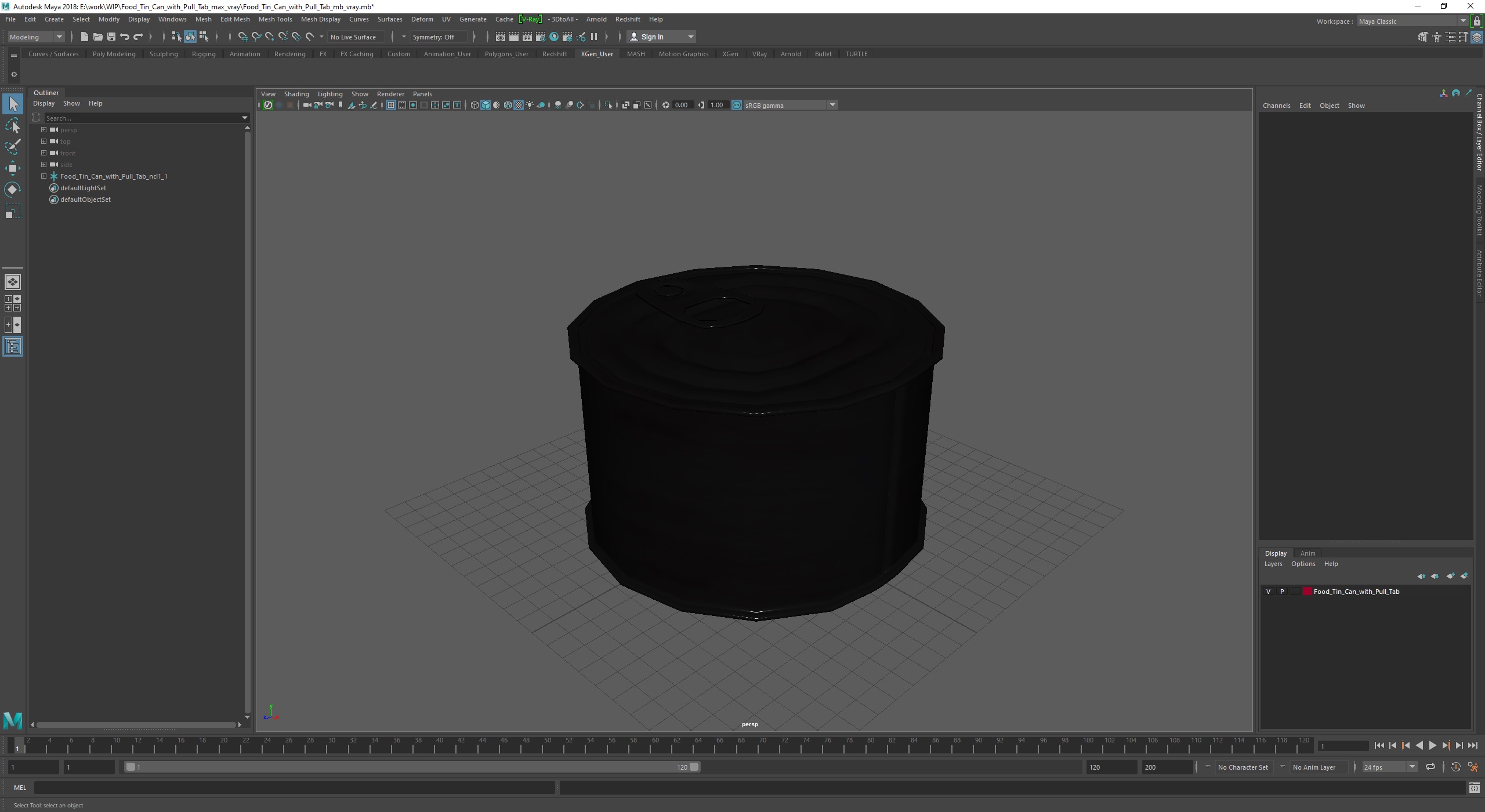Activate the Lasso select tool
The width and height of the screenshot is (1485, 812).
point(13,125)
